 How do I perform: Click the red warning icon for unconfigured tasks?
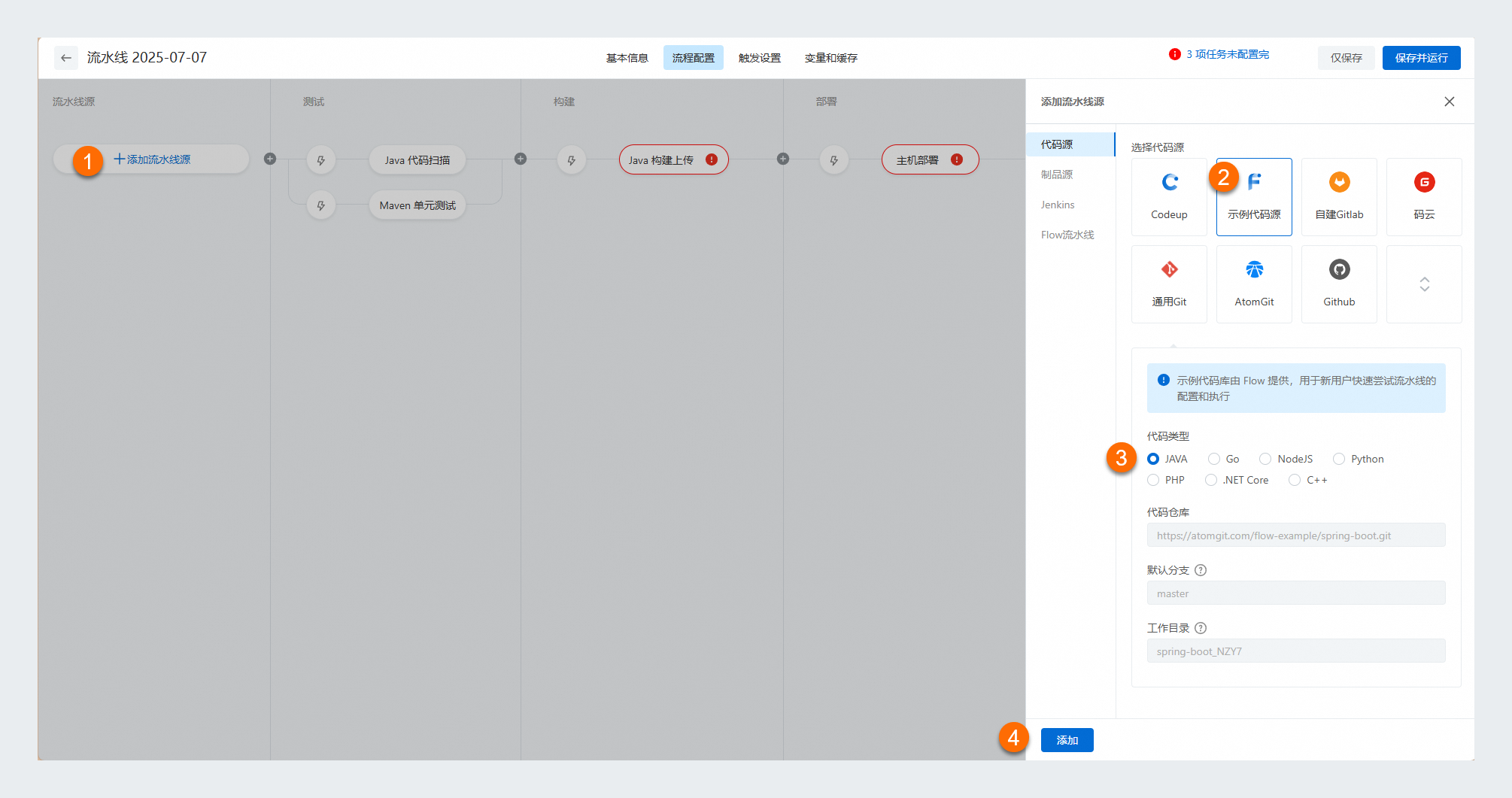1175,54
